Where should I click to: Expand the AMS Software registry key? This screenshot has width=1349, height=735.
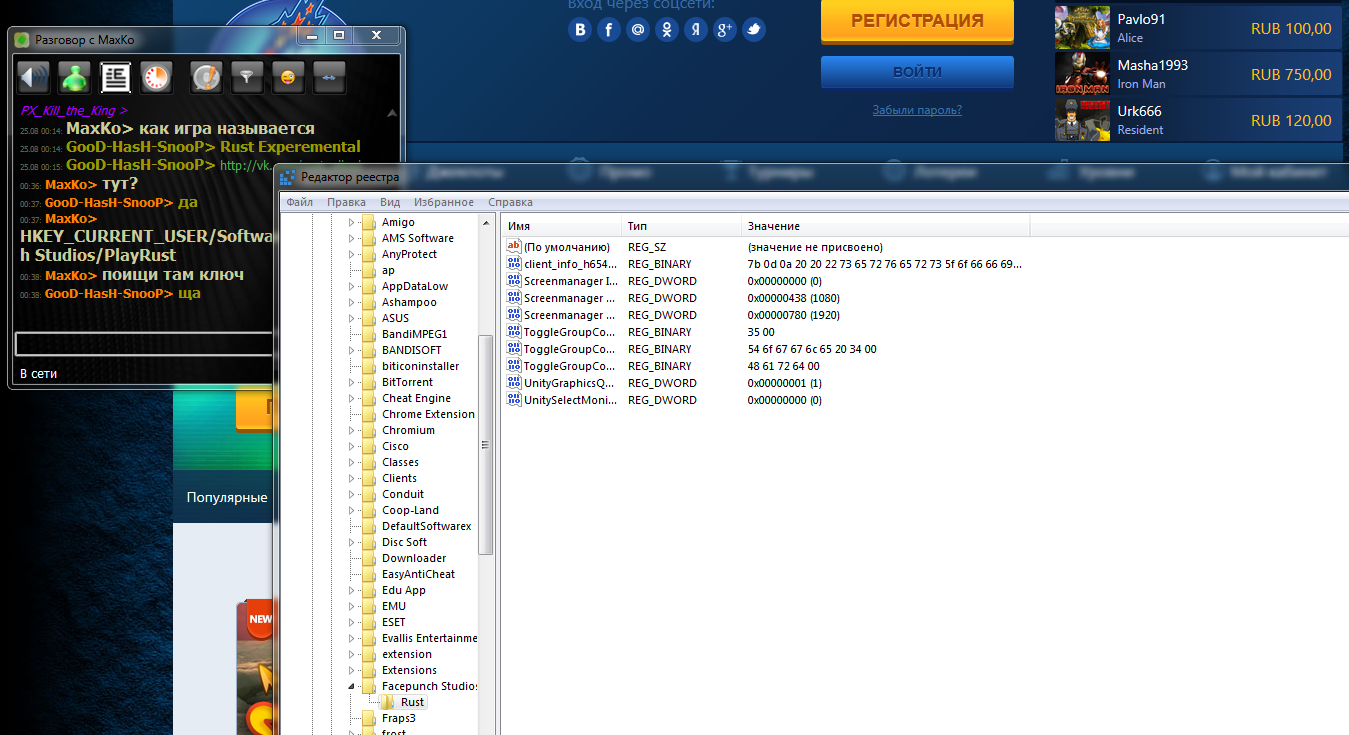pyautogui.click(x=351, y=238)
